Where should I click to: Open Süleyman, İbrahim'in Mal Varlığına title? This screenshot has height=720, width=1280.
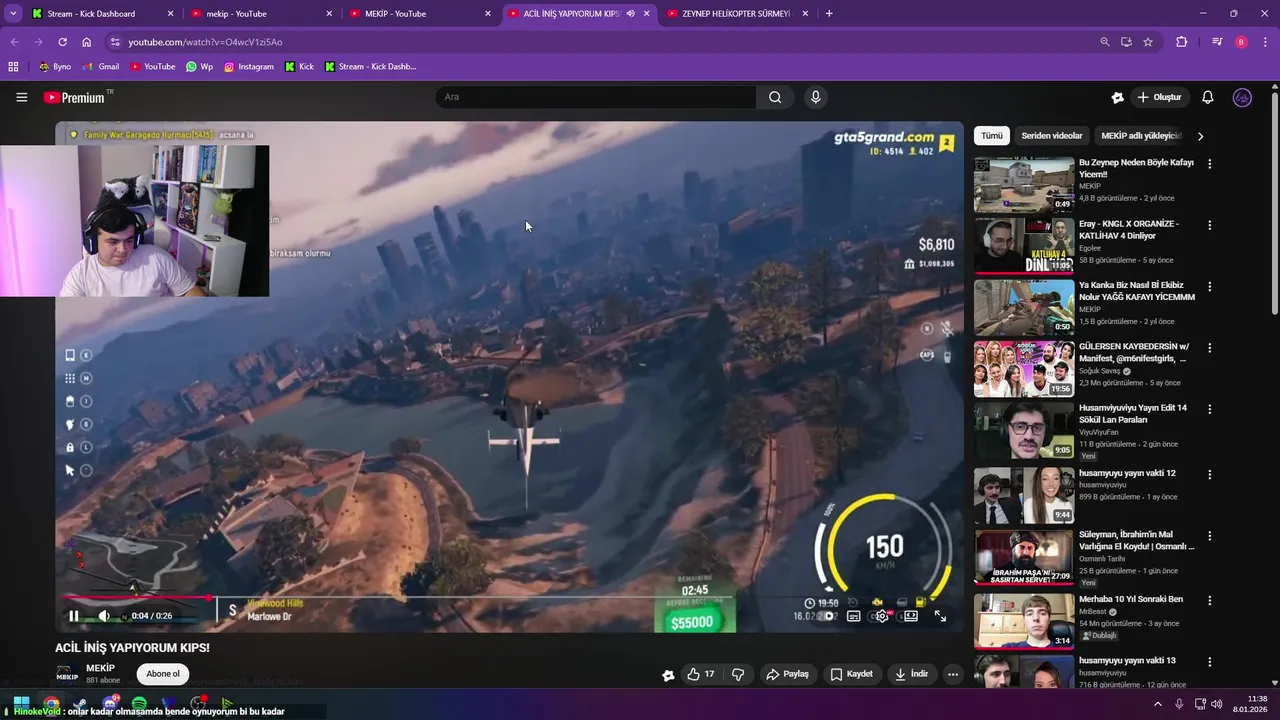coord(1136,540)
